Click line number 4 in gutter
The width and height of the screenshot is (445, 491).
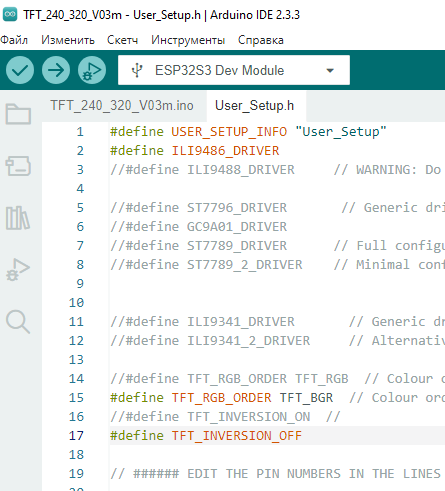pyautogui.click(x=80, y=189)
